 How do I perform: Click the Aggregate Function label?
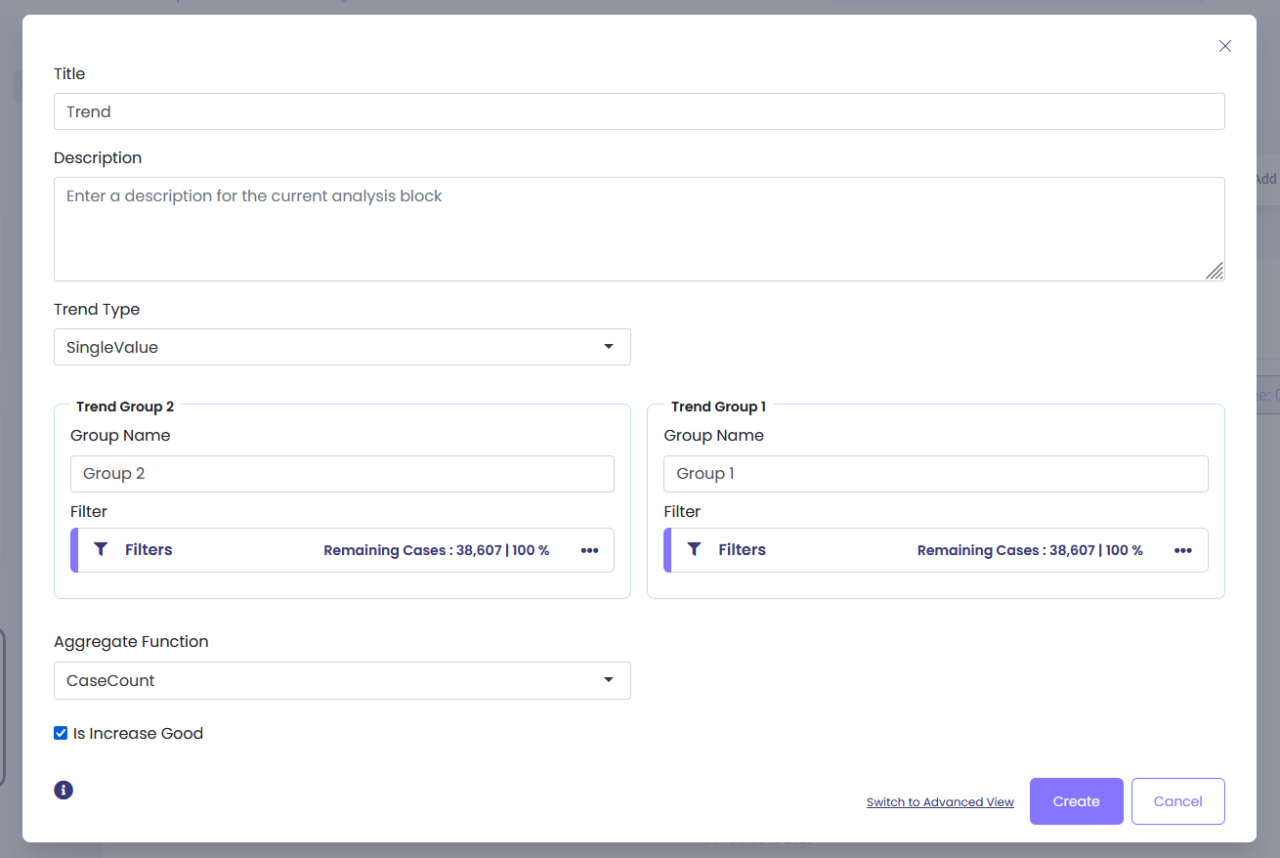point(131,641)
